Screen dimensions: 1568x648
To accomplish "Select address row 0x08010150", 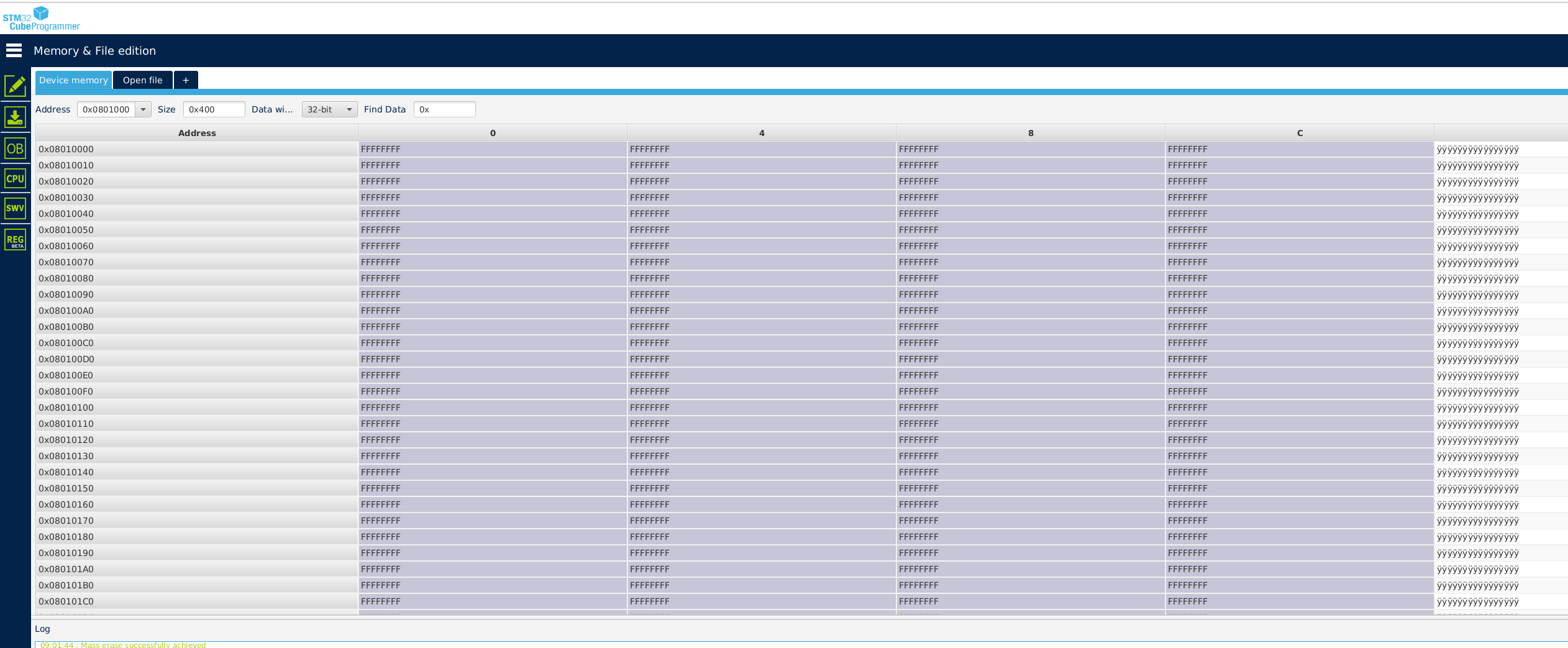I will point(197,488).
